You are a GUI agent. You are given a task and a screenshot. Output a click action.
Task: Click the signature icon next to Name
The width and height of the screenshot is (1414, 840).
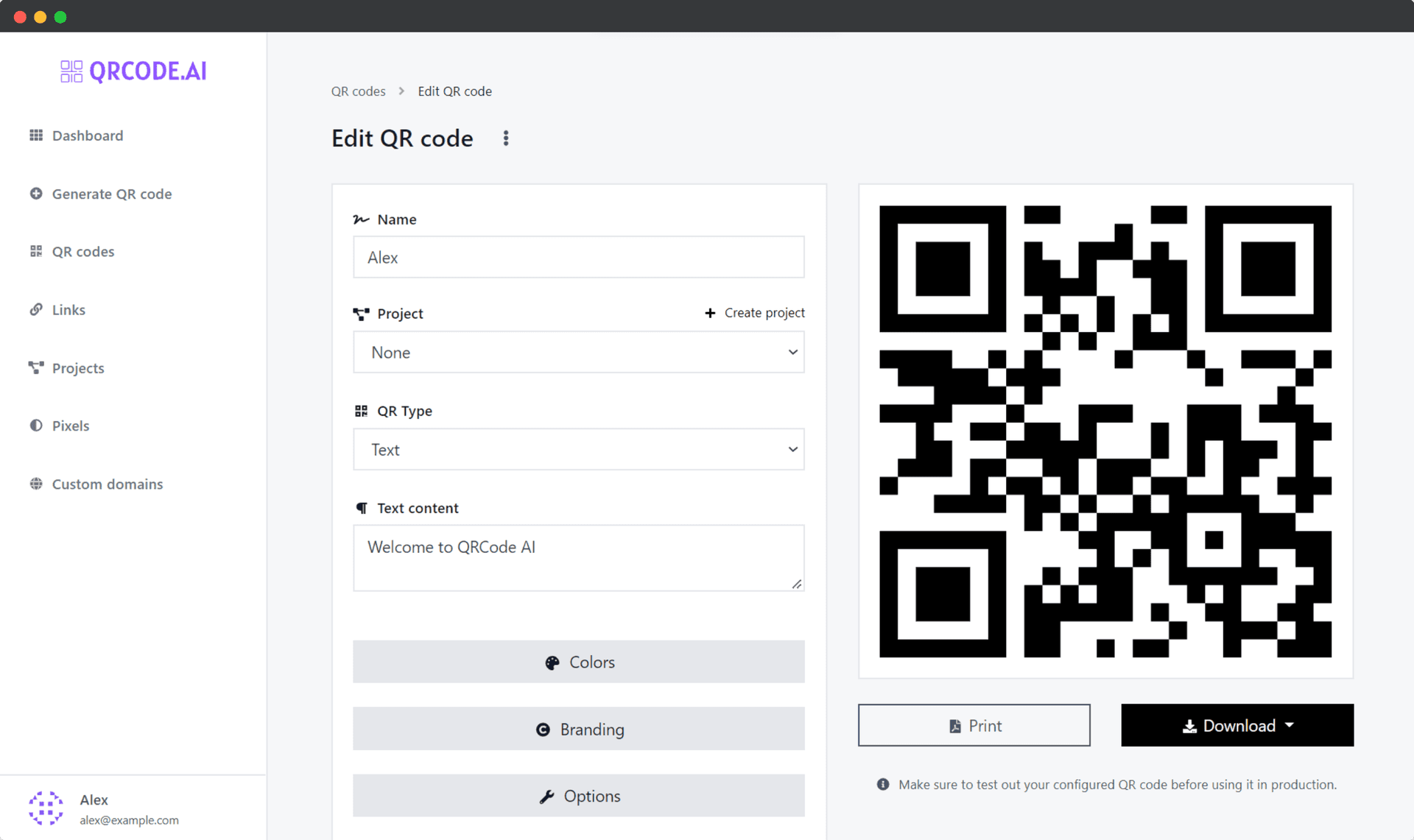coord(361,219)
